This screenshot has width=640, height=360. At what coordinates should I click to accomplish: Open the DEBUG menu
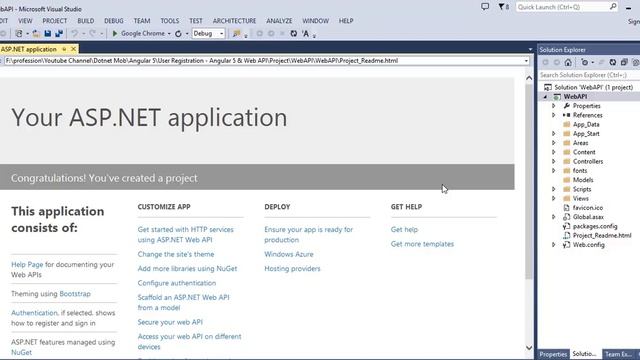113,20
